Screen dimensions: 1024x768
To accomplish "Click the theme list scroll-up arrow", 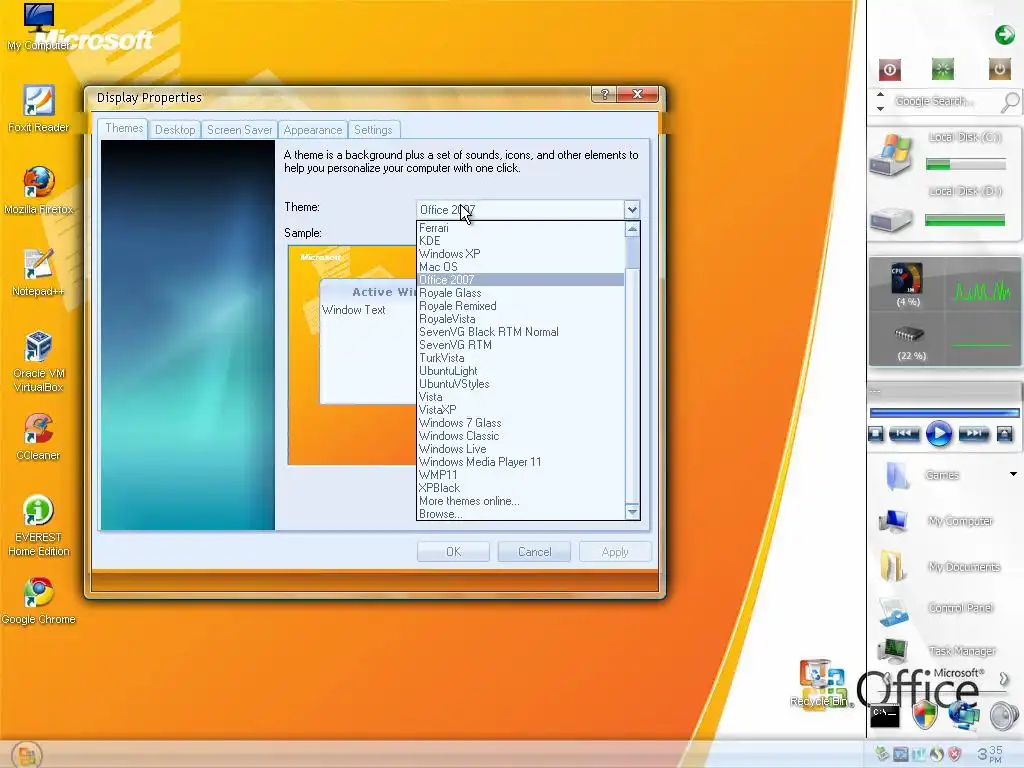I will [632, 229].
